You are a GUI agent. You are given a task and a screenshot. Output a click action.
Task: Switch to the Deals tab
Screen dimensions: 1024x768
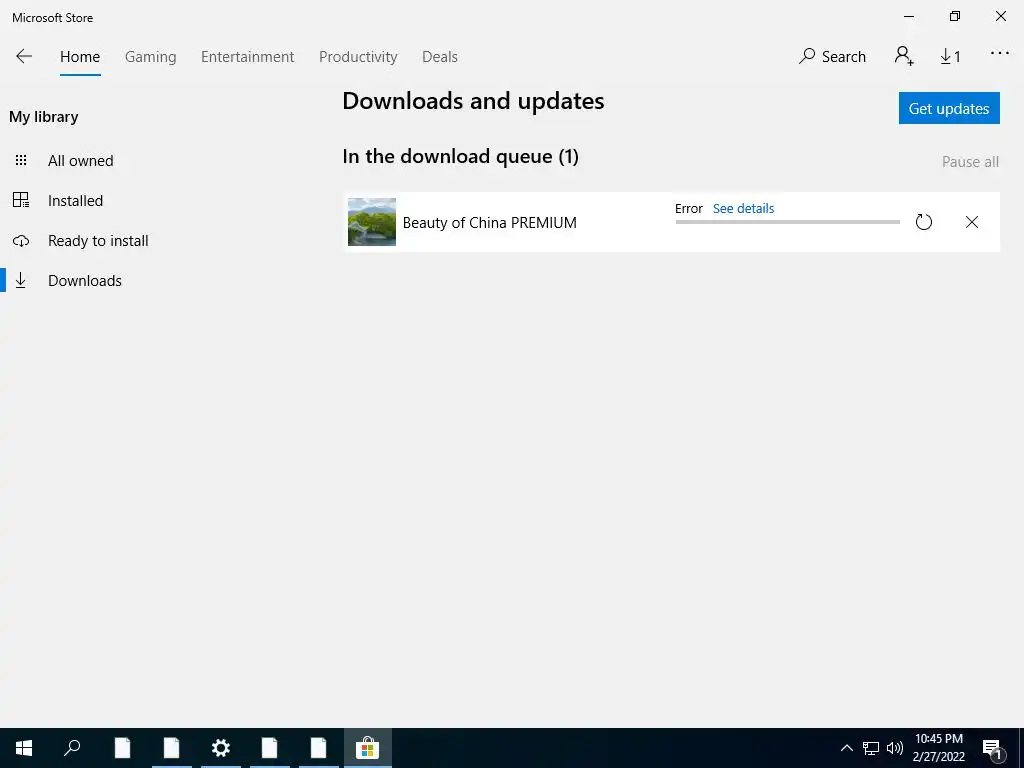[440, 57]
